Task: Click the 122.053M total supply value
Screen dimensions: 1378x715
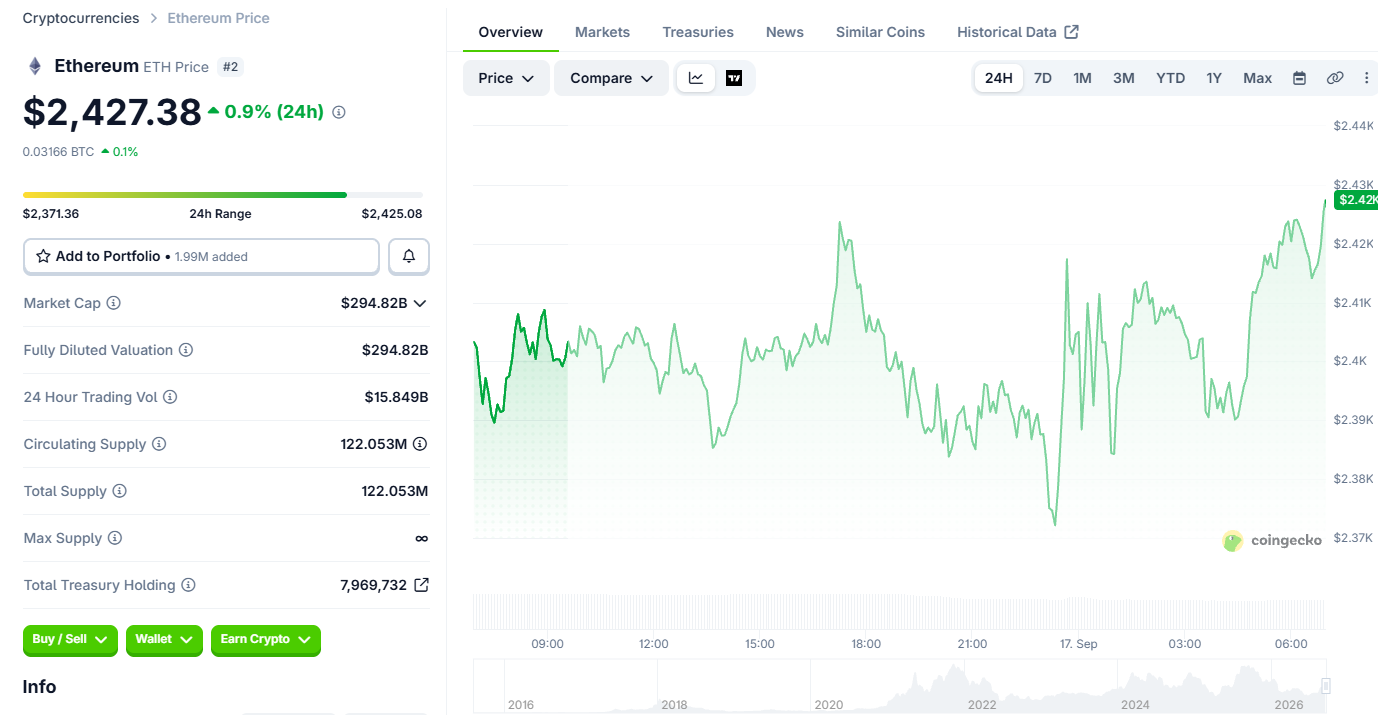Action: coord(395,491)
